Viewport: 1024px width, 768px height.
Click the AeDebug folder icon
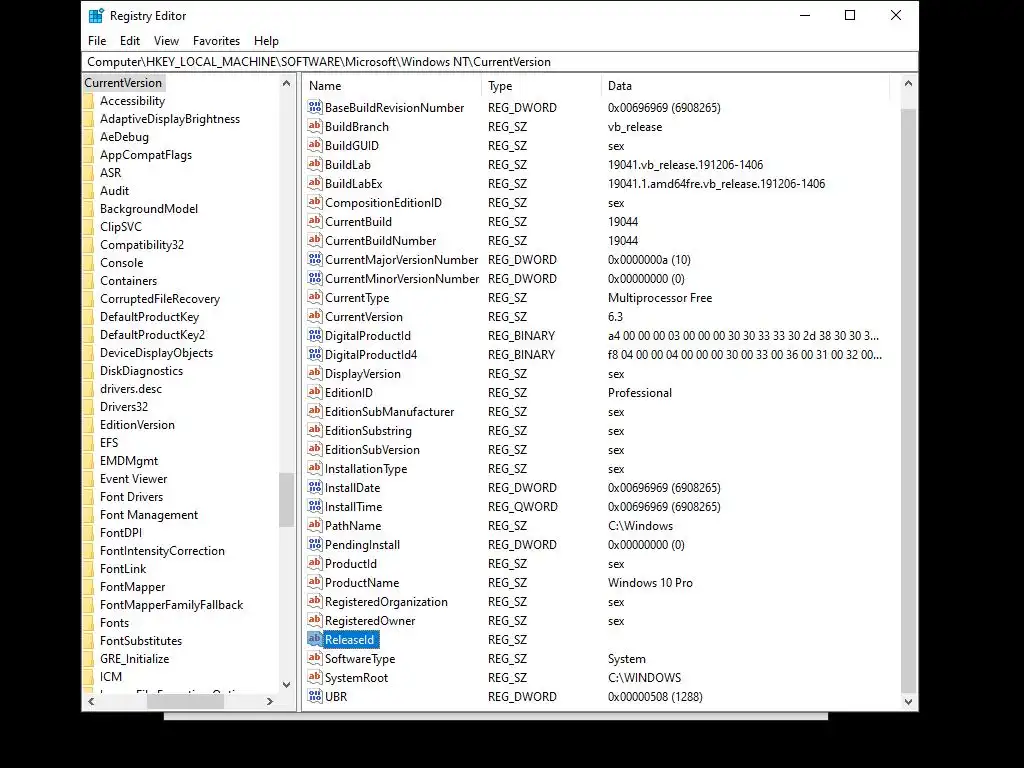coord(89,137)
